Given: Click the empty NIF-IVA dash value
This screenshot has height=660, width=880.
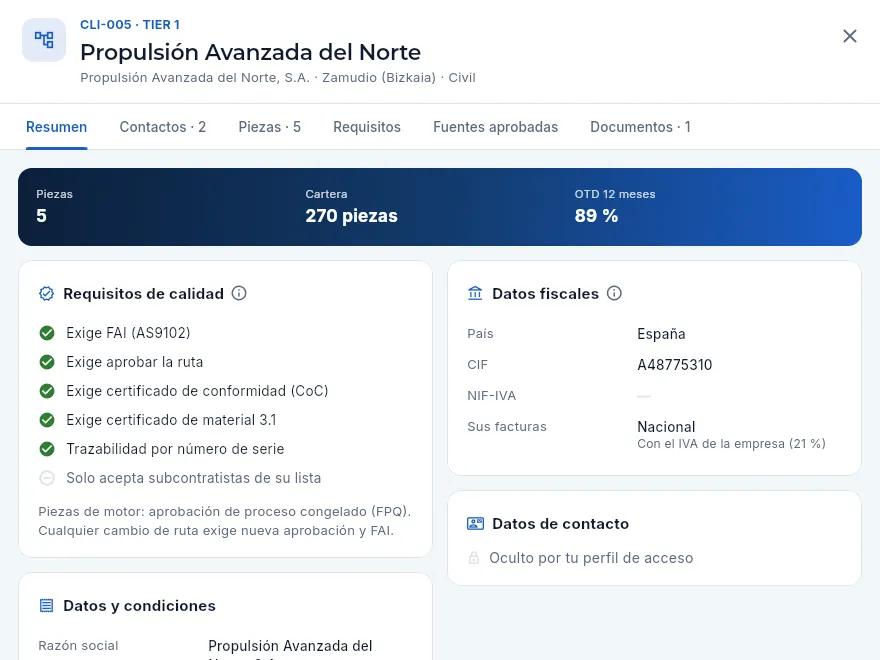Looking at the screenshot, I should pyautogui.click(x=644, y=396).
